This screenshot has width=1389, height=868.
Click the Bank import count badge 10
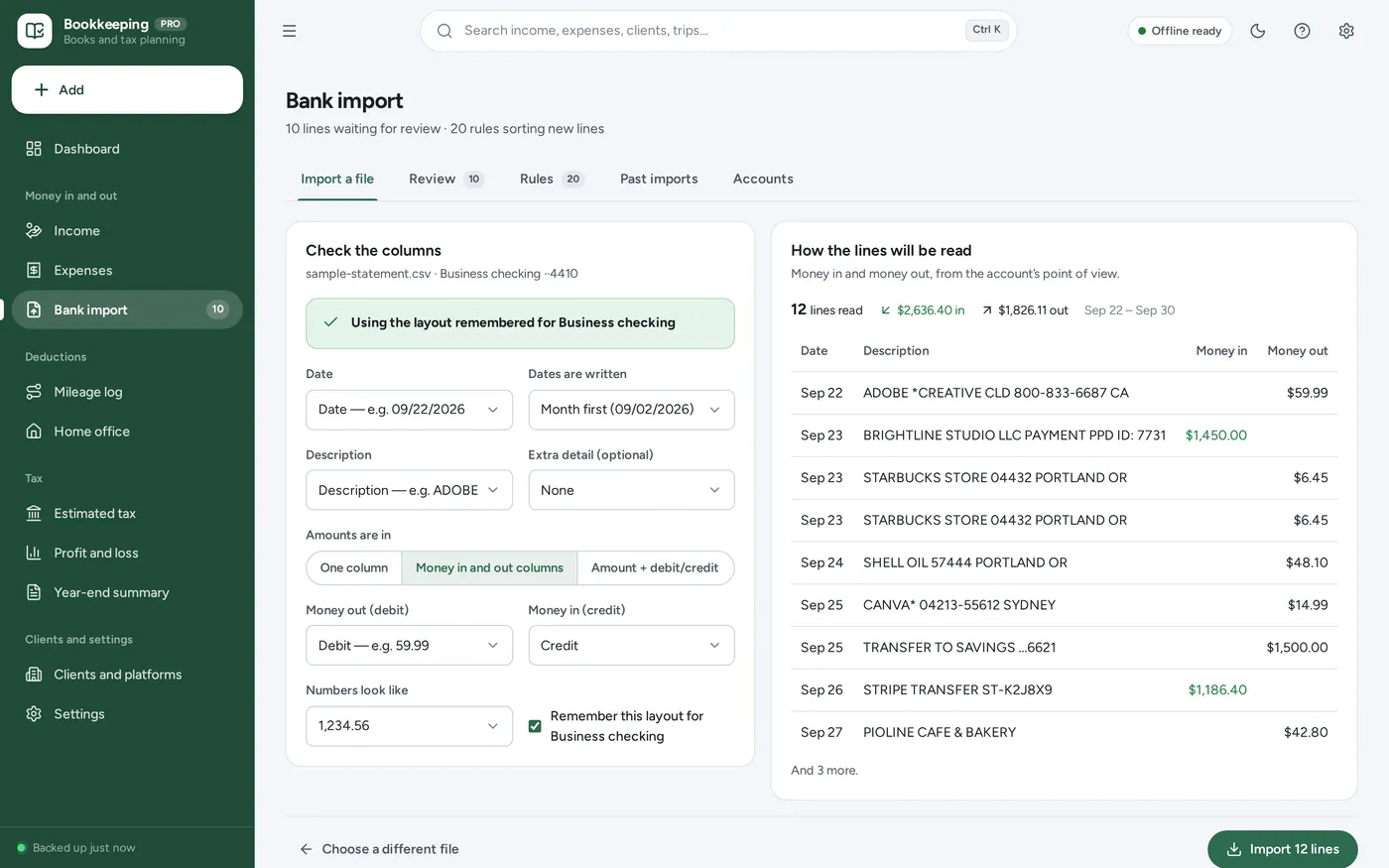(217, 310)
